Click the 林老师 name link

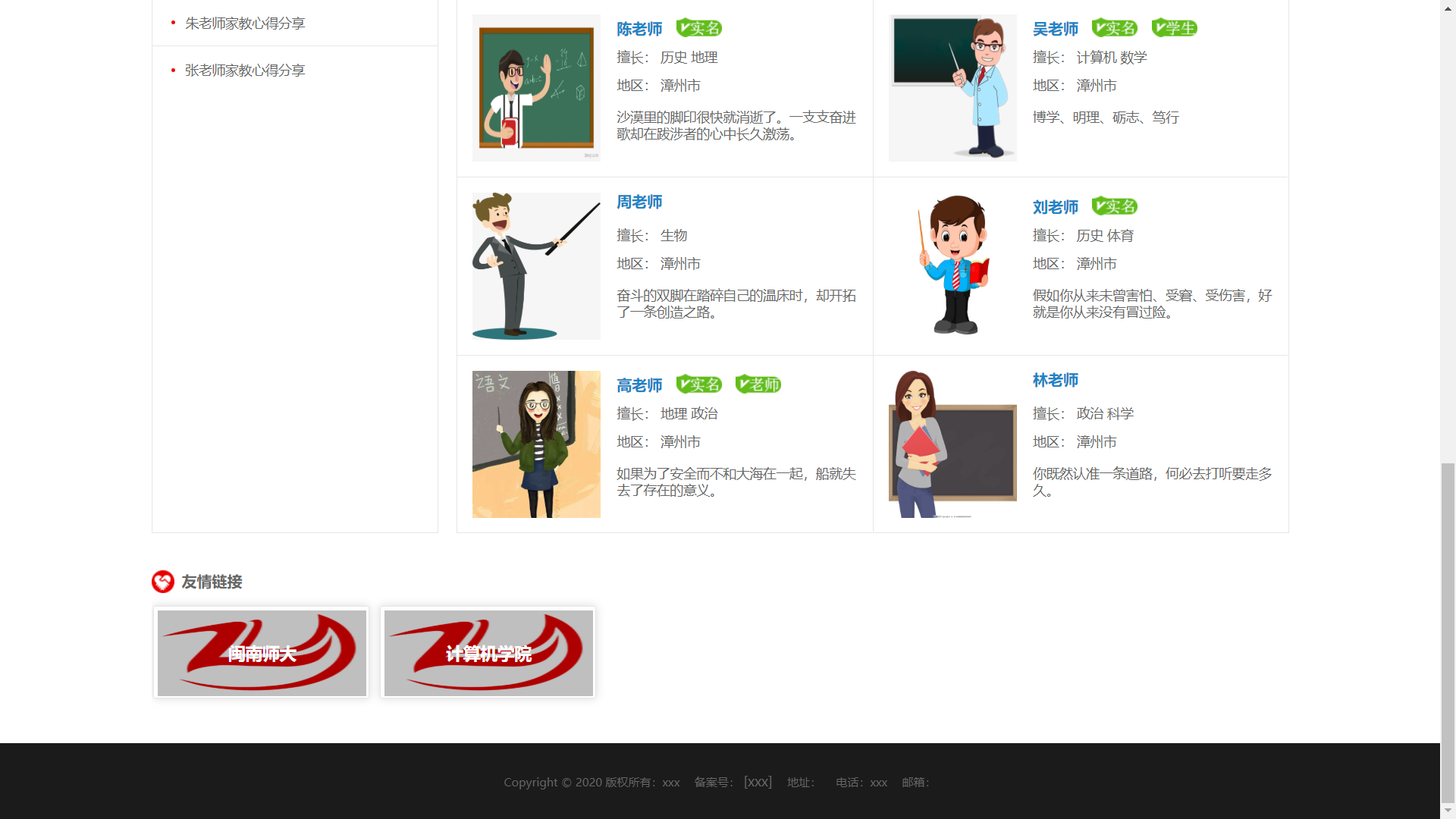1055,380
